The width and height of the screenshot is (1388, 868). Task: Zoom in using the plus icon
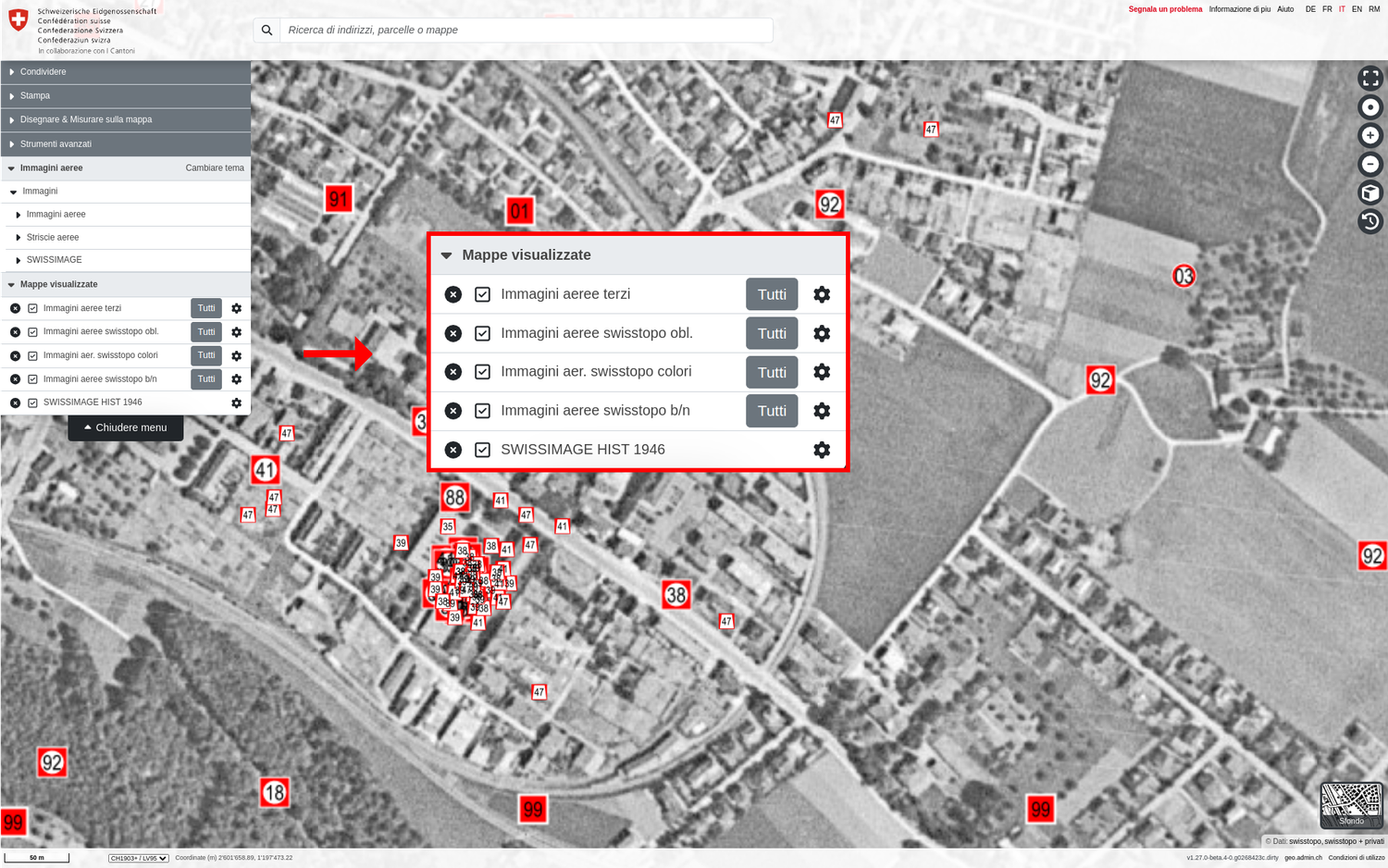pyautogui.click(x=1370, y=135)
